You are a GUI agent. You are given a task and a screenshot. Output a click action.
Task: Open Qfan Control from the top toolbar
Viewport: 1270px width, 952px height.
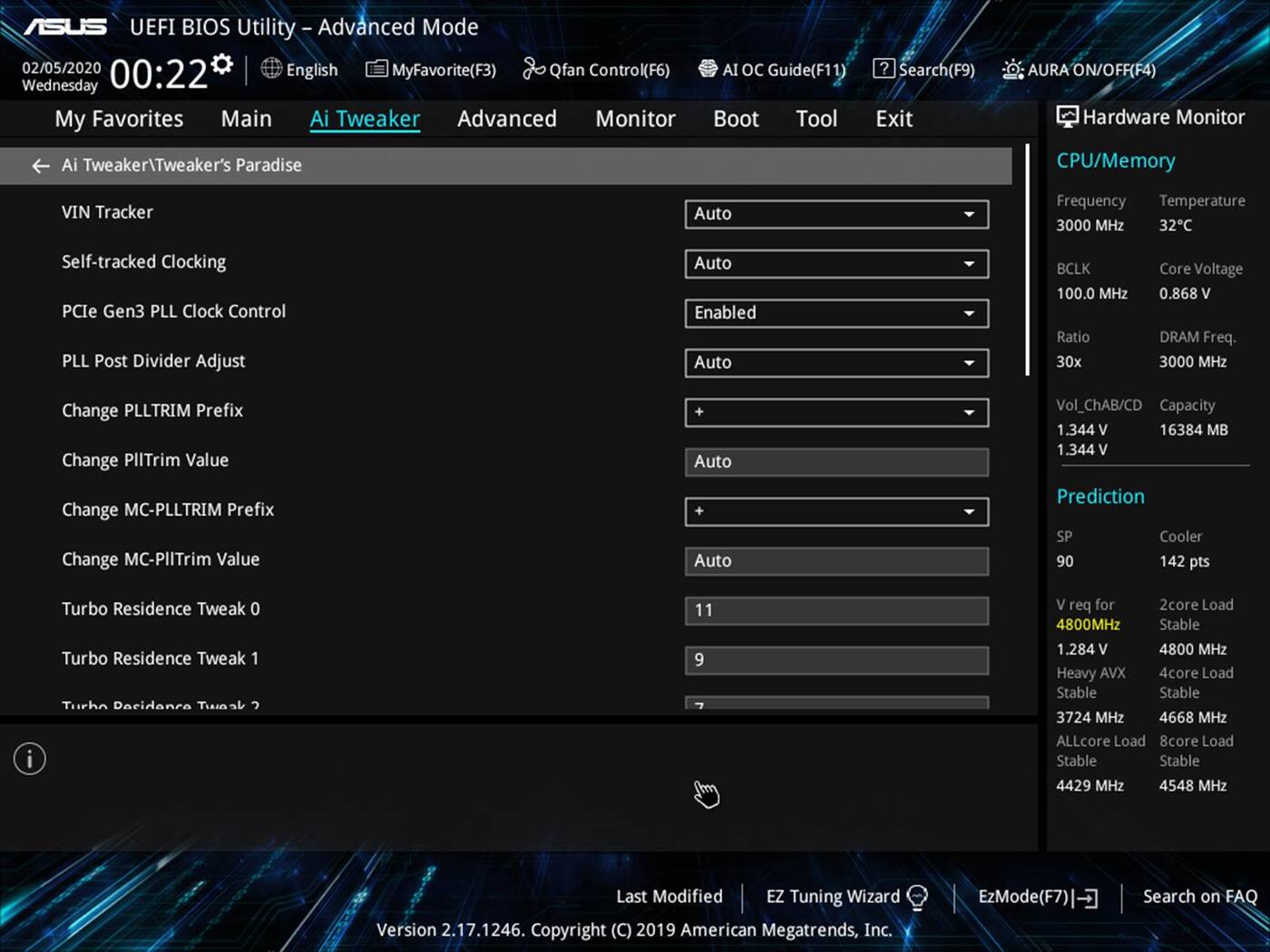(x=595, y=69)
